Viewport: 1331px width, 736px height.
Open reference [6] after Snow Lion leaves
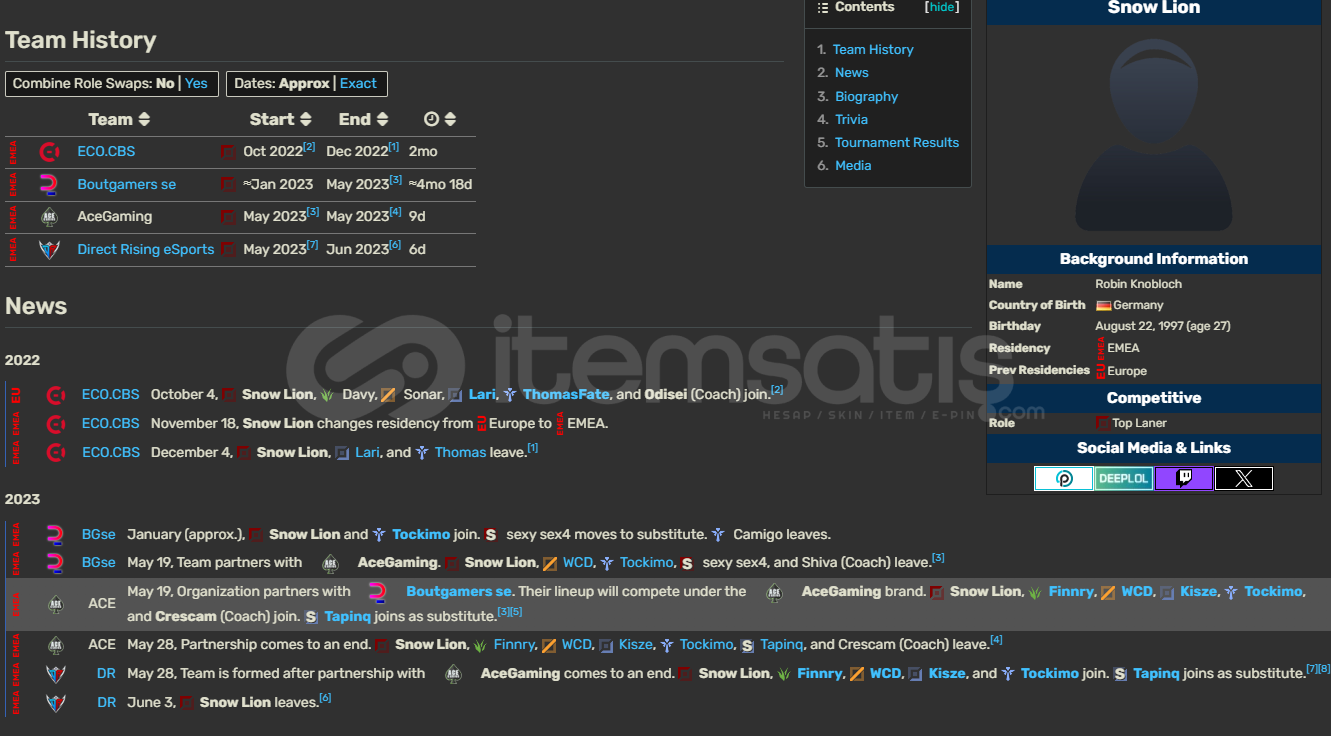pos(325,698)
